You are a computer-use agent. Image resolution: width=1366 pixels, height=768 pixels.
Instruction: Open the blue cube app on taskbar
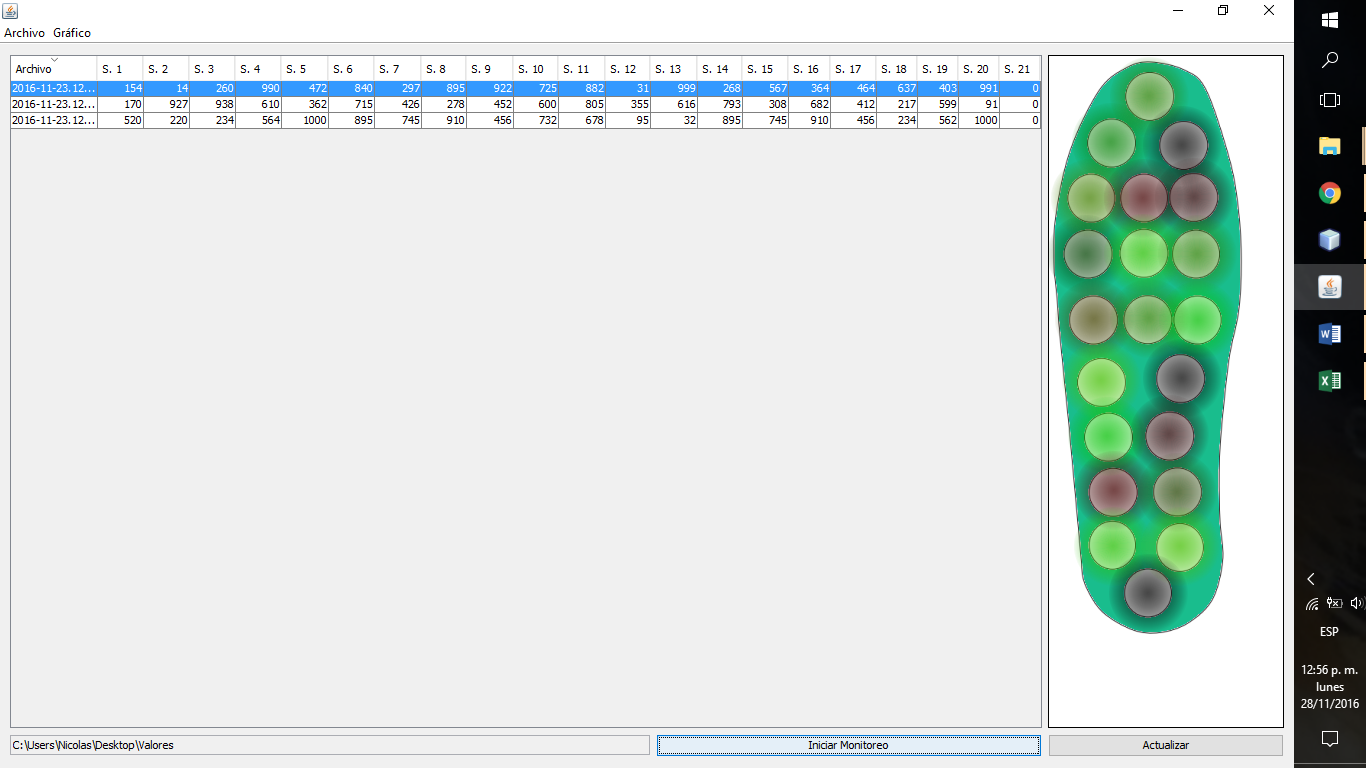coord(1330,240)
